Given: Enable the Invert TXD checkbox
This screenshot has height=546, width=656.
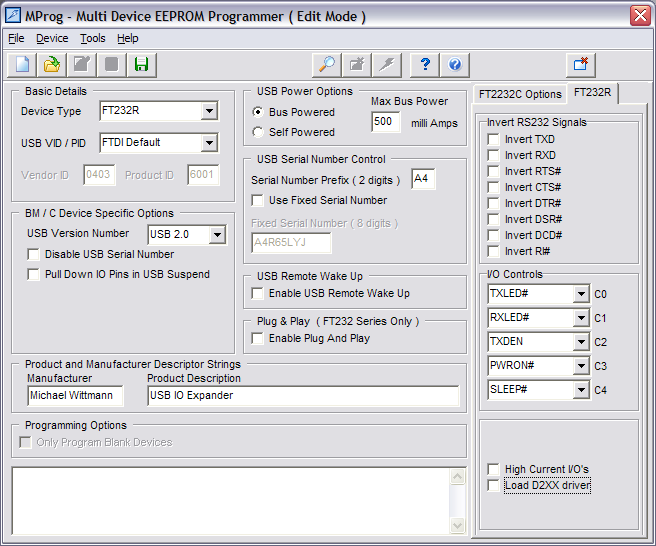Looking at the screenshot, I should click(x=493, y=140).
